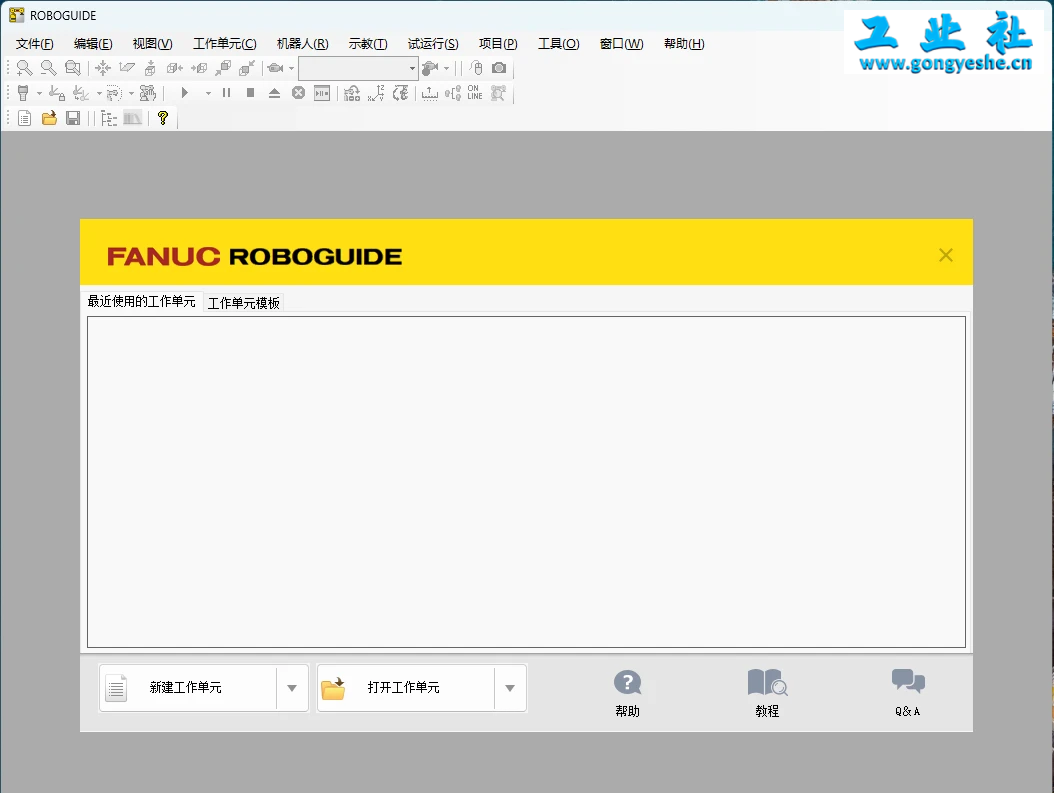Toggle the ON LINE icon
Image resolution: width=1054 pixels, height=793 pixels.
click(x=475, y=92)
